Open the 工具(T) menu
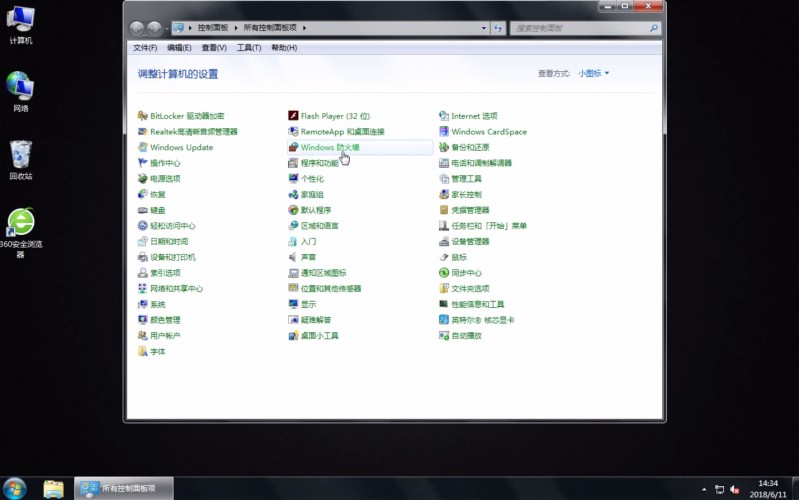This screenshot has width=799, height=500. click(249, 47)
